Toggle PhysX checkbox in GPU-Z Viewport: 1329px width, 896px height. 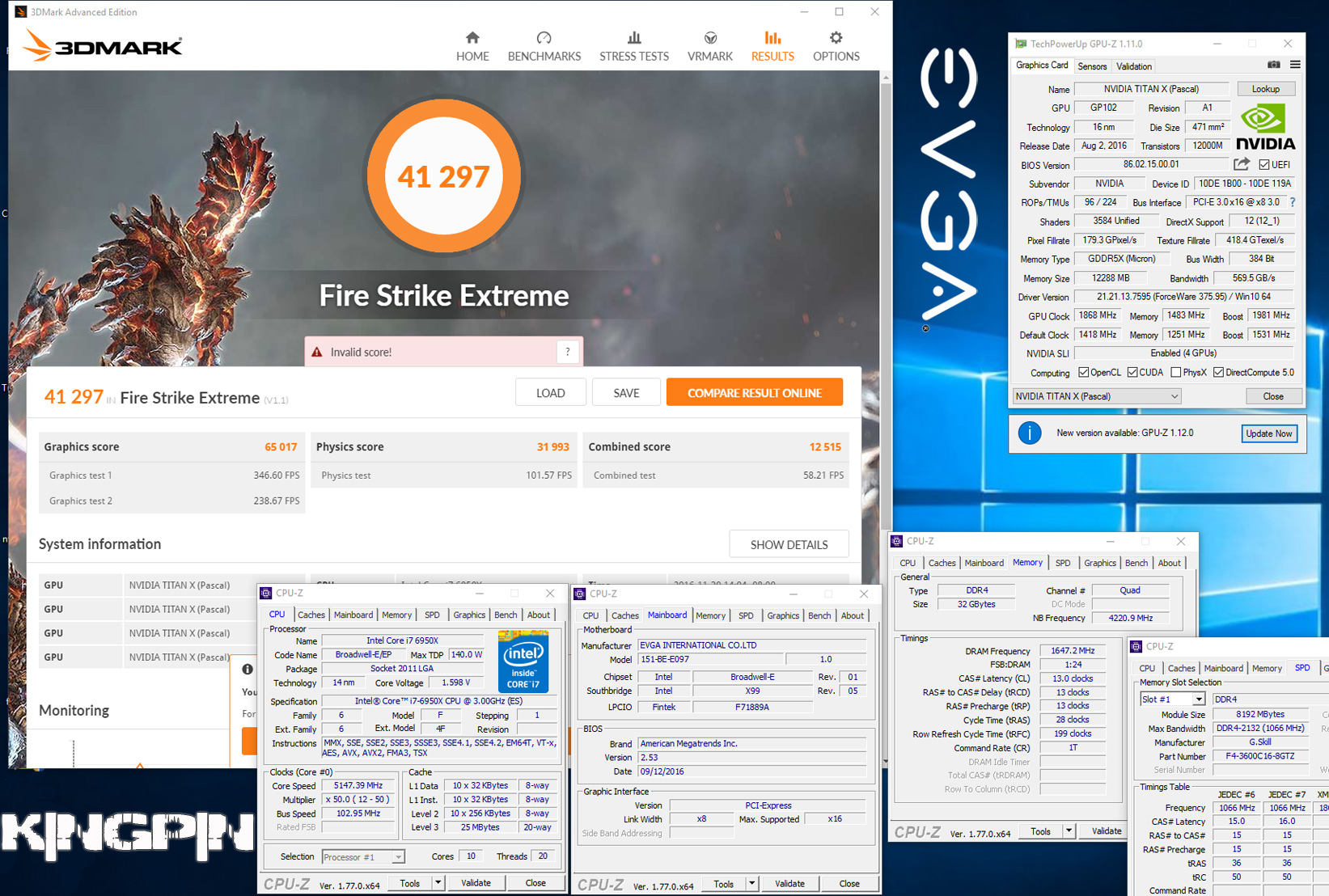coord(1176,373)
